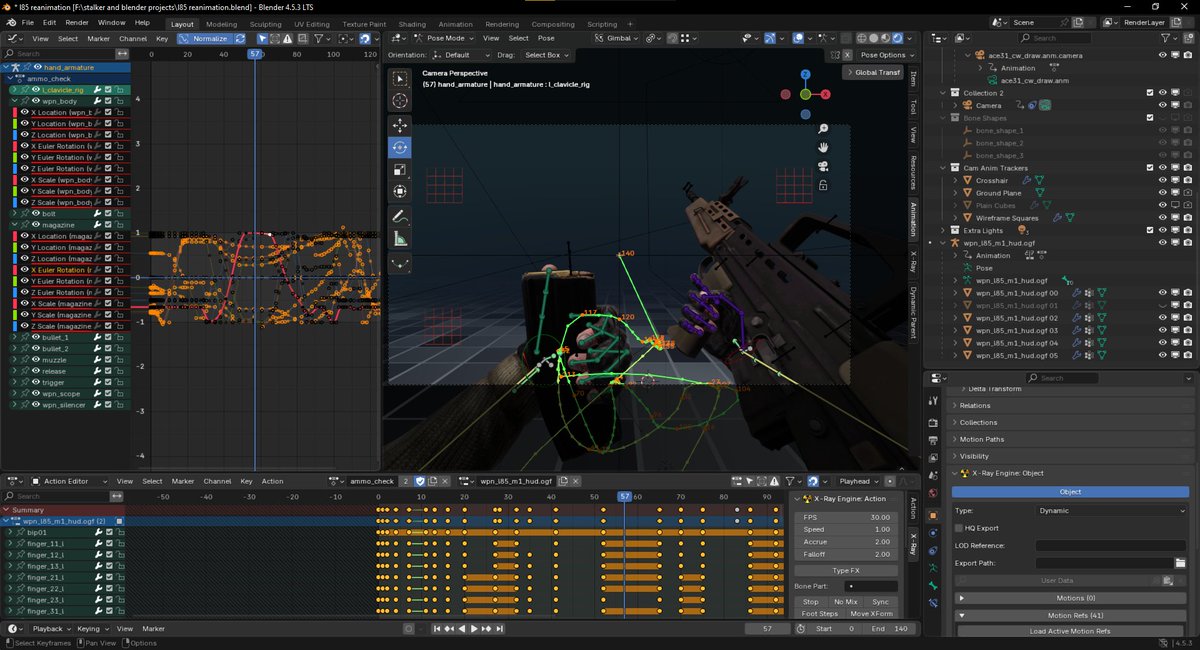Screen dimensions: 1200x650
Task: Open Channel menu in Action Editor header
Action: 216,481
